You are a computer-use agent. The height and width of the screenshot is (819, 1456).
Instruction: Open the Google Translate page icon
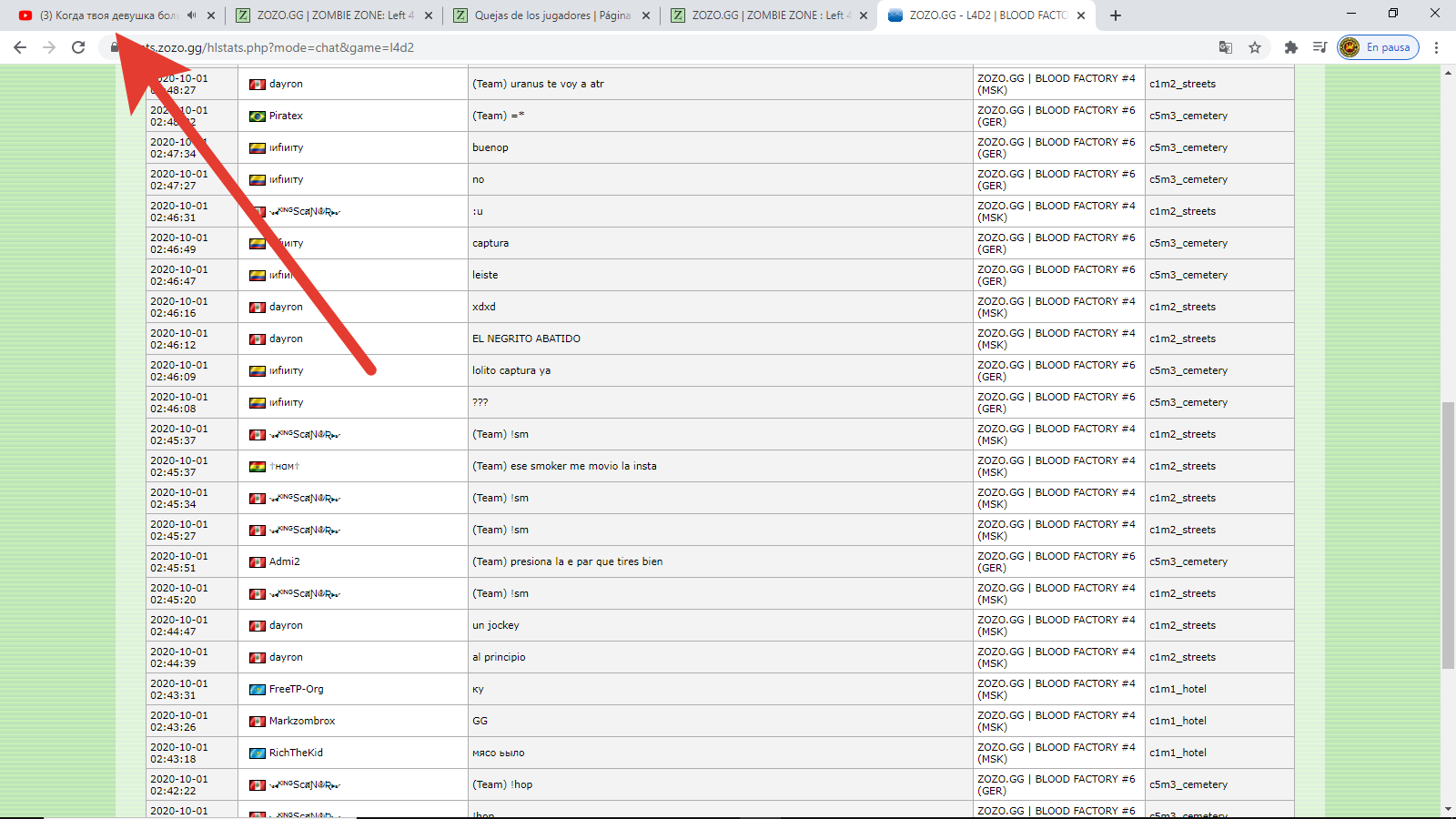click(x=1226, y=47)
